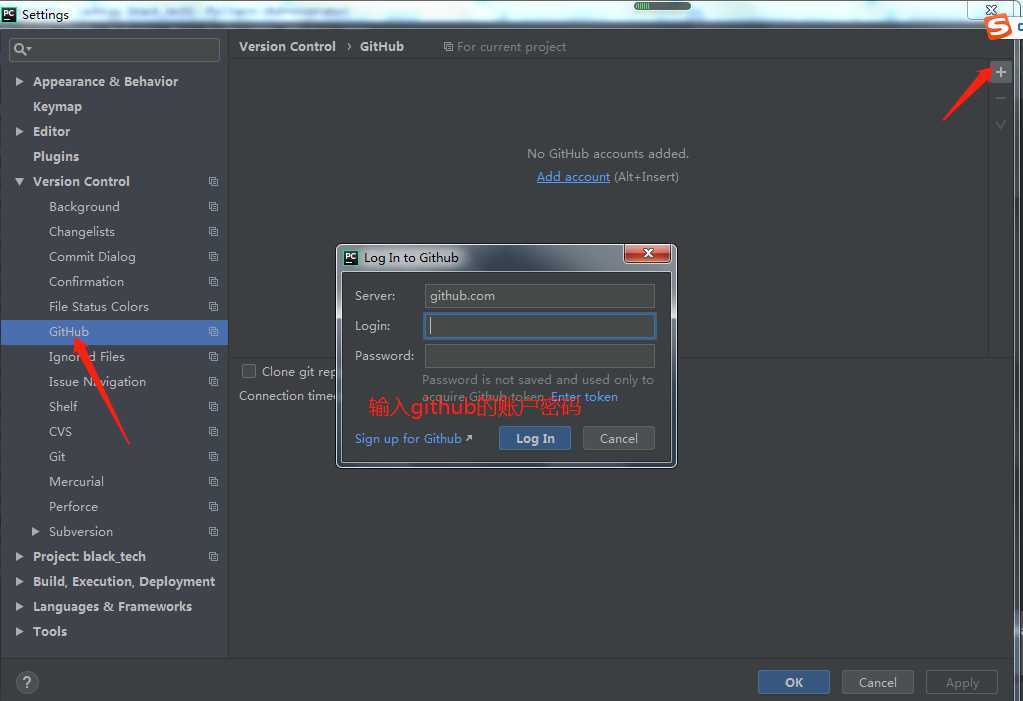Click the project-level icon beside Ignored Files
This screenshot has height=701, width=1023.
(213, 356)
